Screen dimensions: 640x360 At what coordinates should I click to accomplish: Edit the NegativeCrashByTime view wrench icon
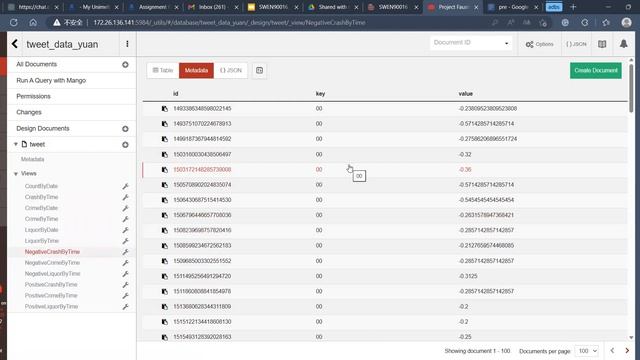[x=125, y=252]
